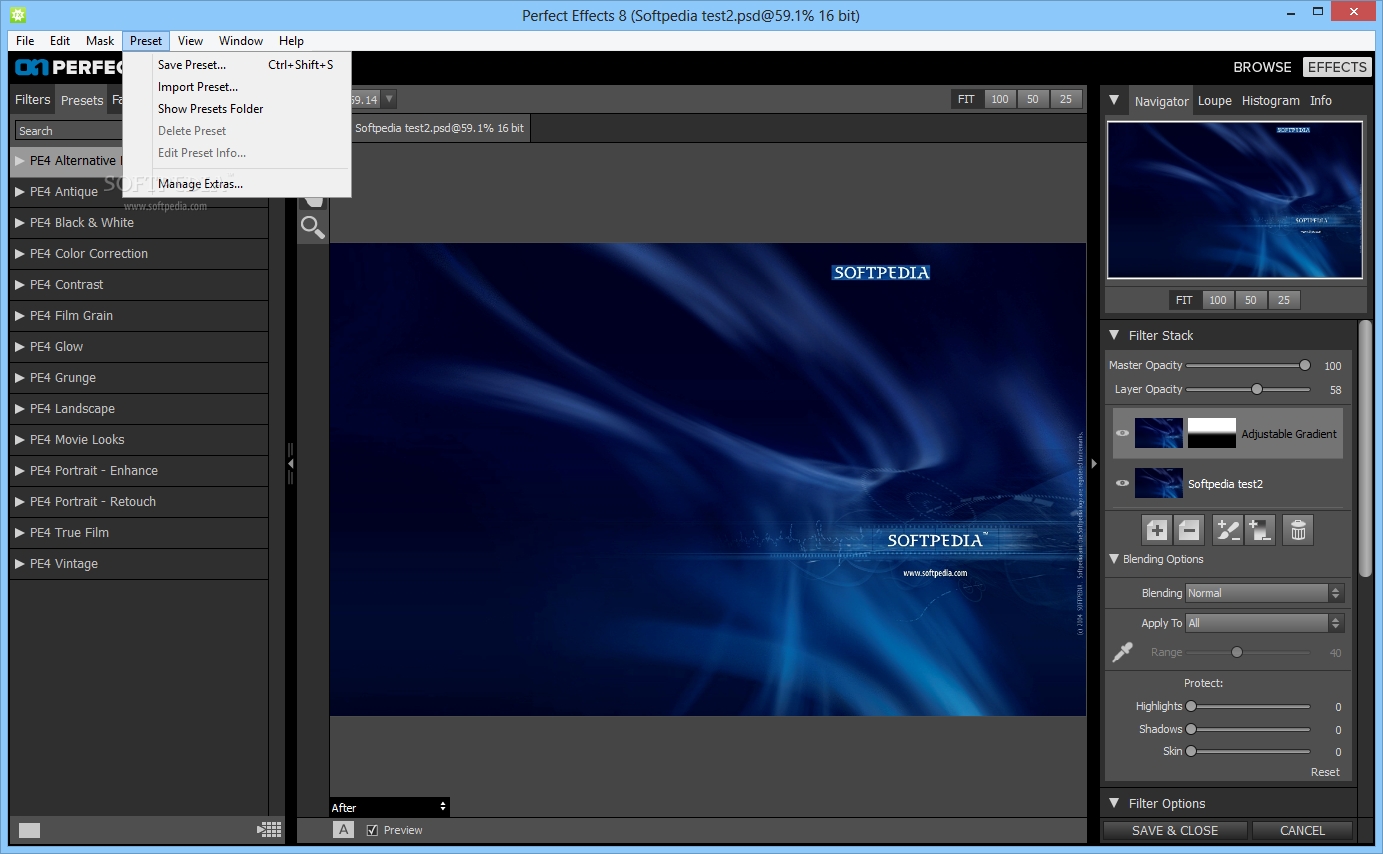The width and height of the screenshot is (1383, 854).
Task: Select Show Presets Folder
Action: coord(236,109)
